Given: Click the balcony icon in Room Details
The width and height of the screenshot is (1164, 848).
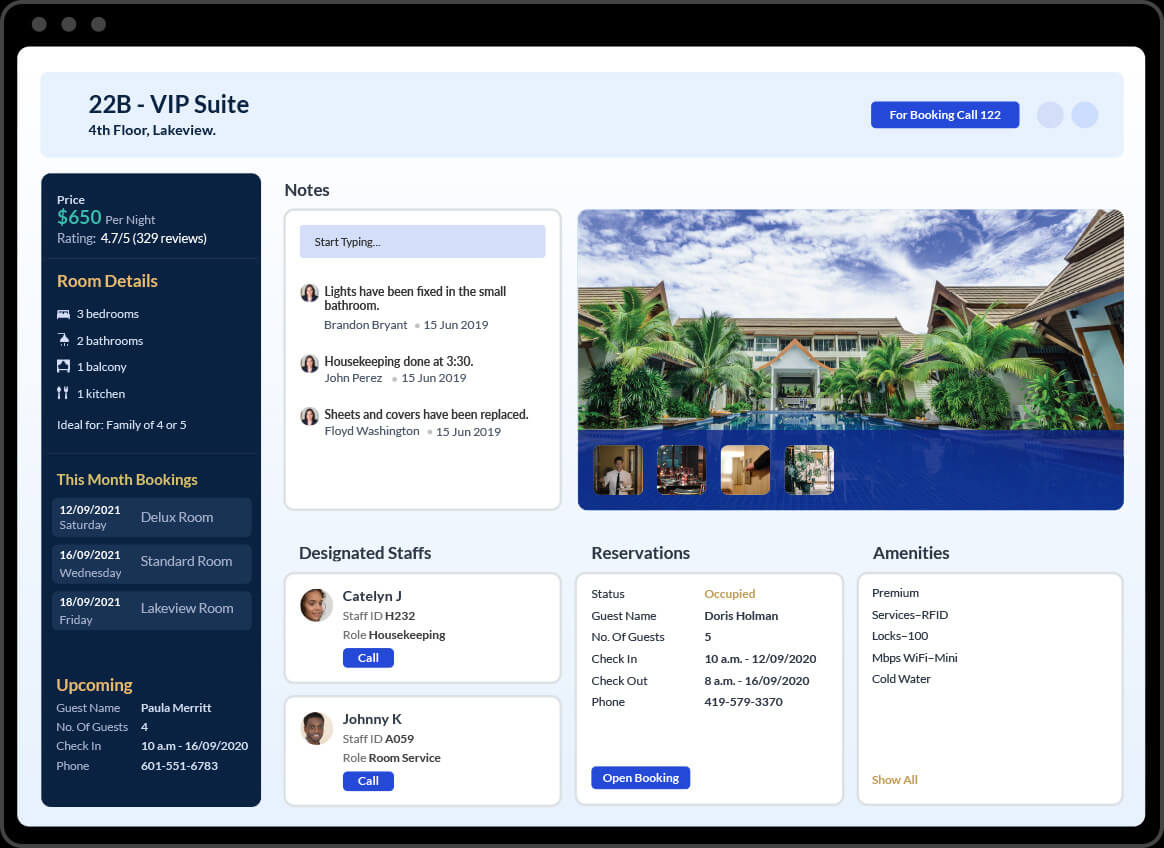Looking at the screenshot, I should click(x=63, y=367).
